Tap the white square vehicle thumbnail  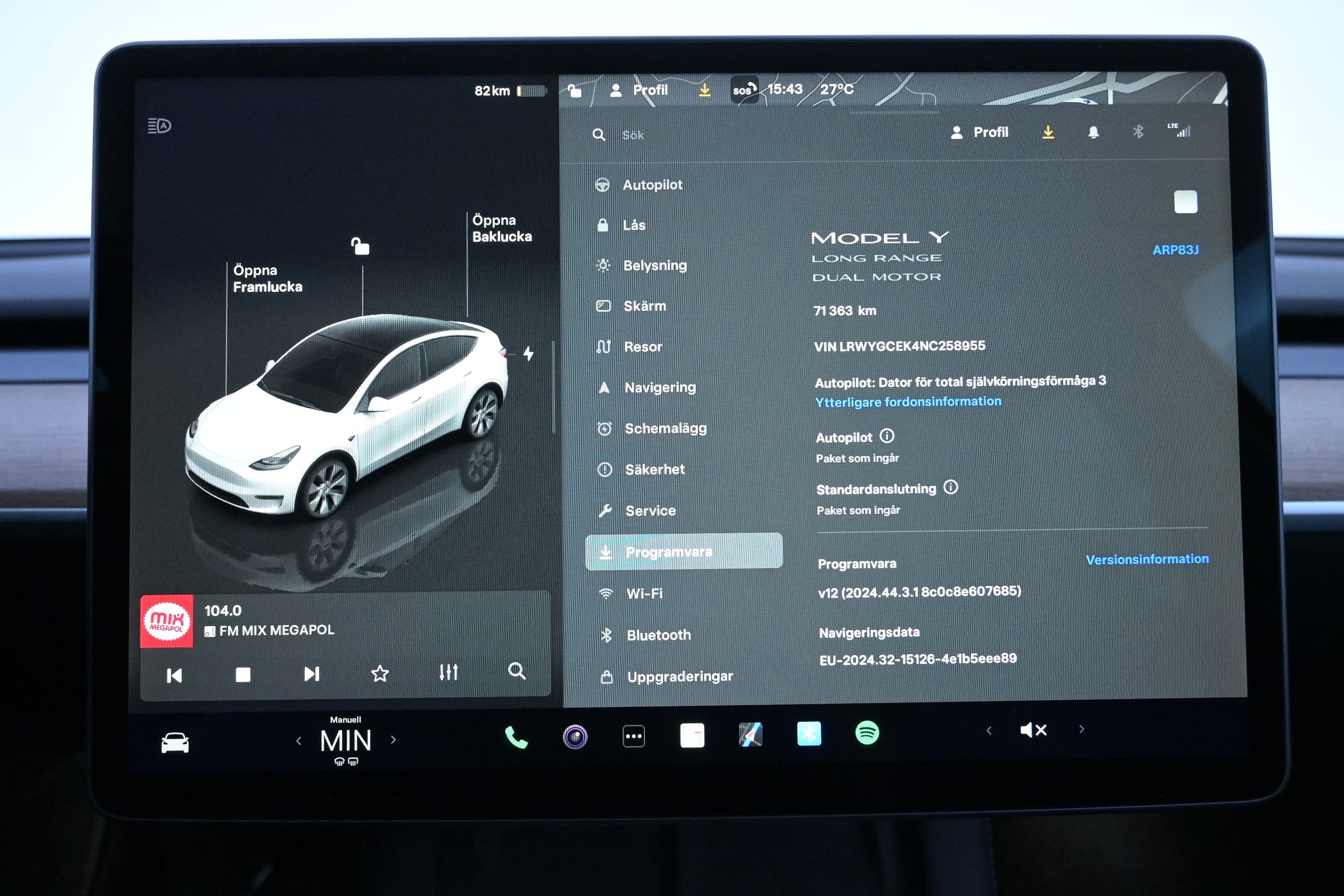pos(1186,202)
